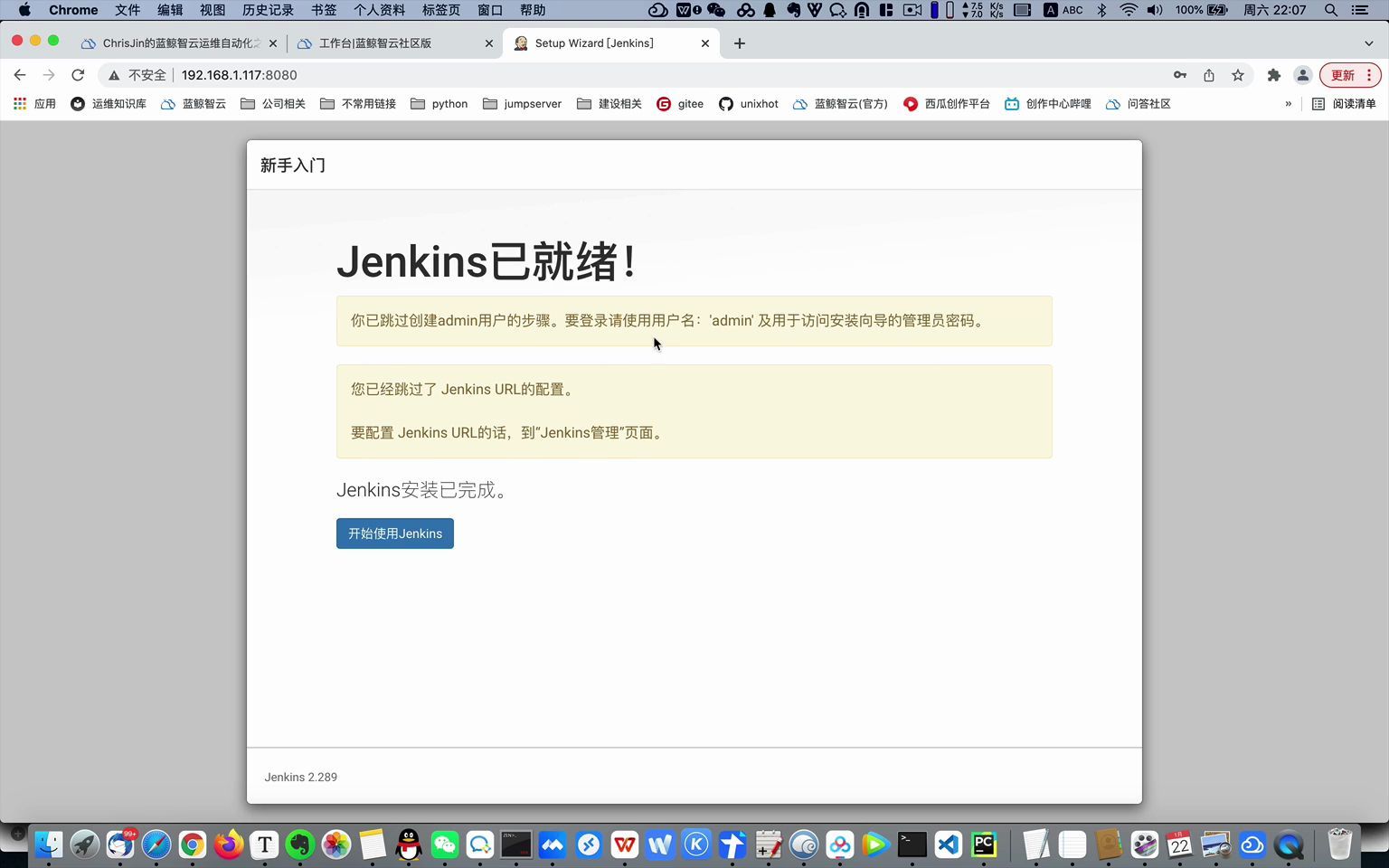Open the Apple menu
Viewport: 1389px width, 868px height.
(x=24, y=10)
